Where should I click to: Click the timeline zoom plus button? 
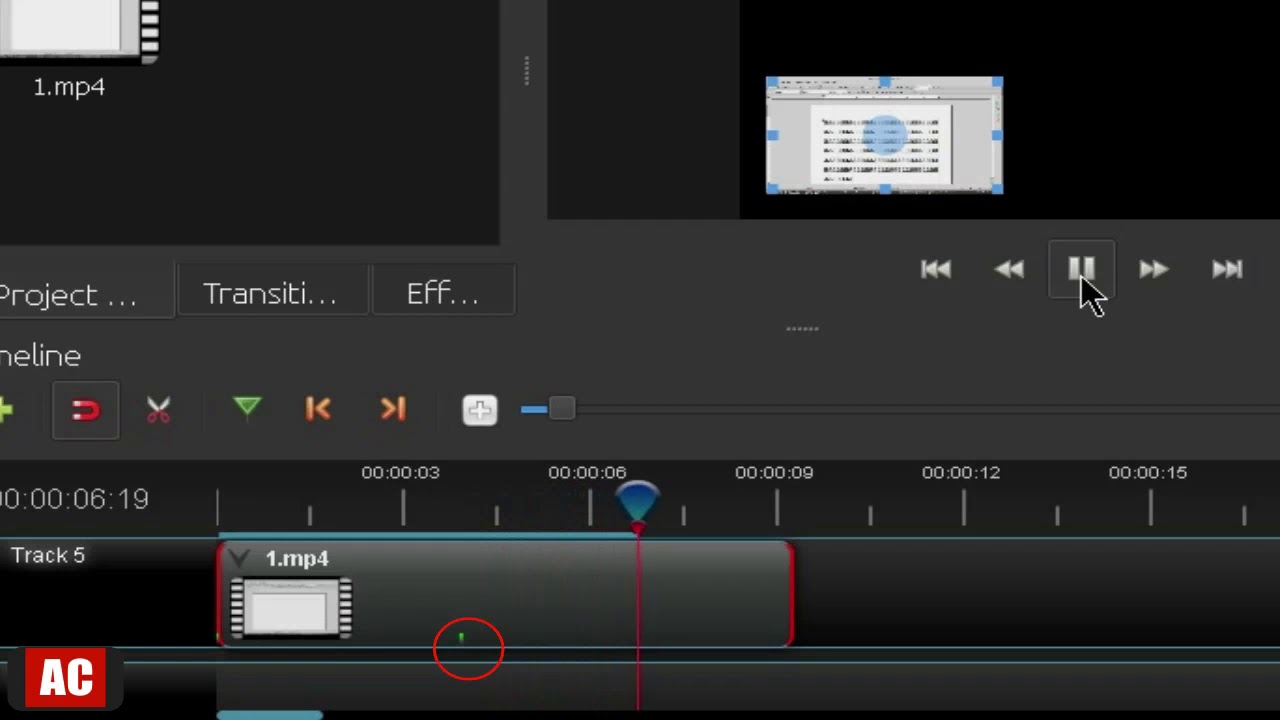tap(480, 410)
